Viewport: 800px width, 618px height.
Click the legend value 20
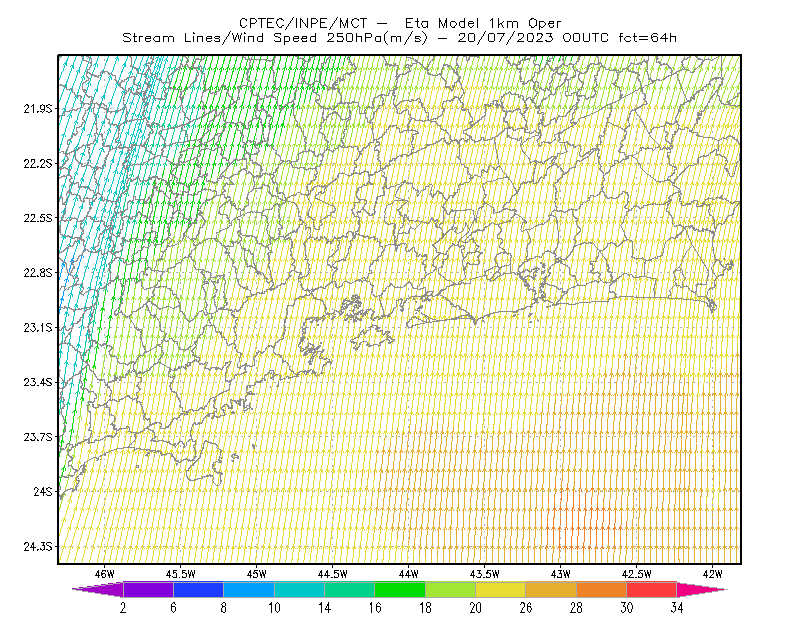click(x=476, y=608)
